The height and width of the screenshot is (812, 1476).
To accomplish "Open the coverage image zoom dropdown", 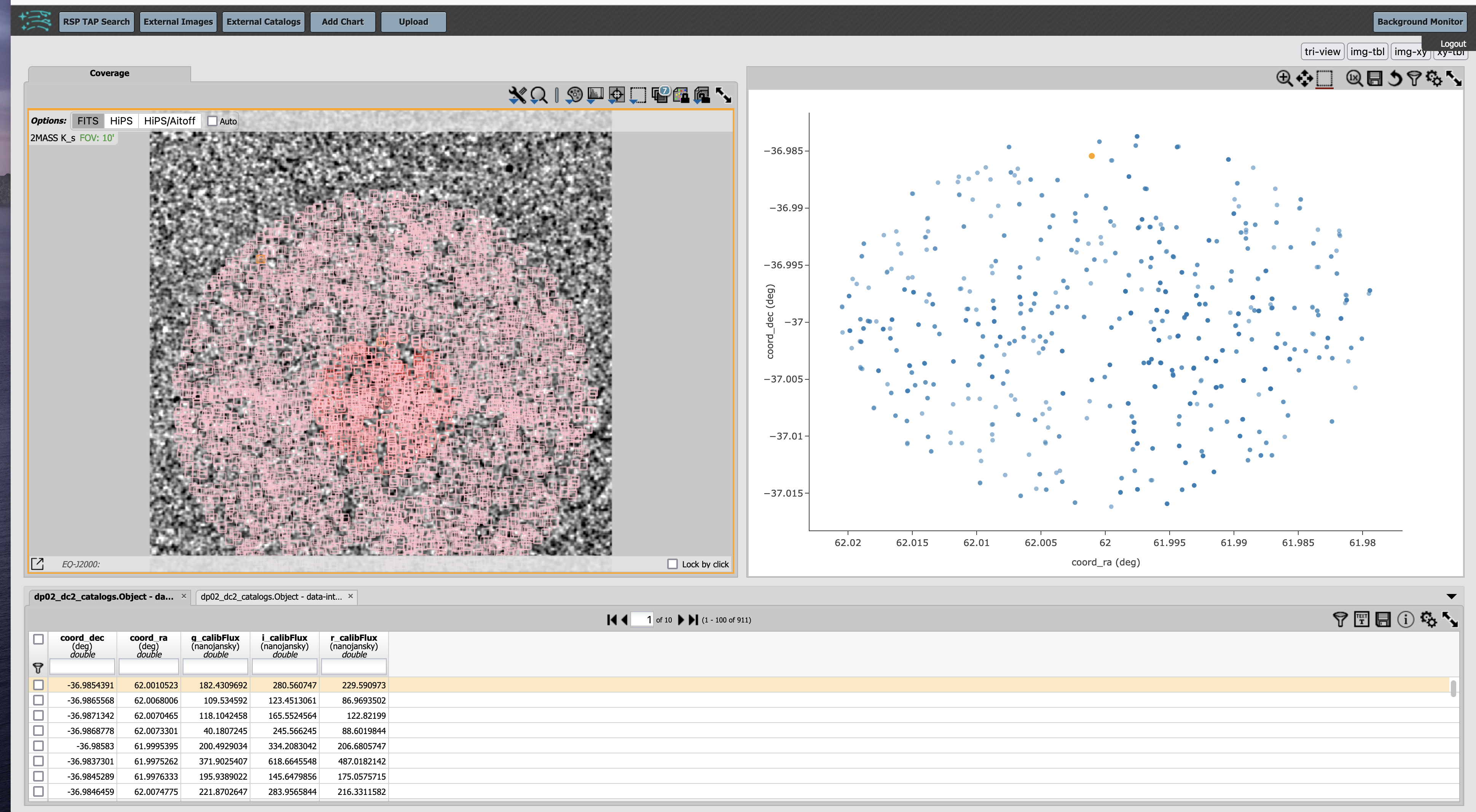I will point(539,95).
